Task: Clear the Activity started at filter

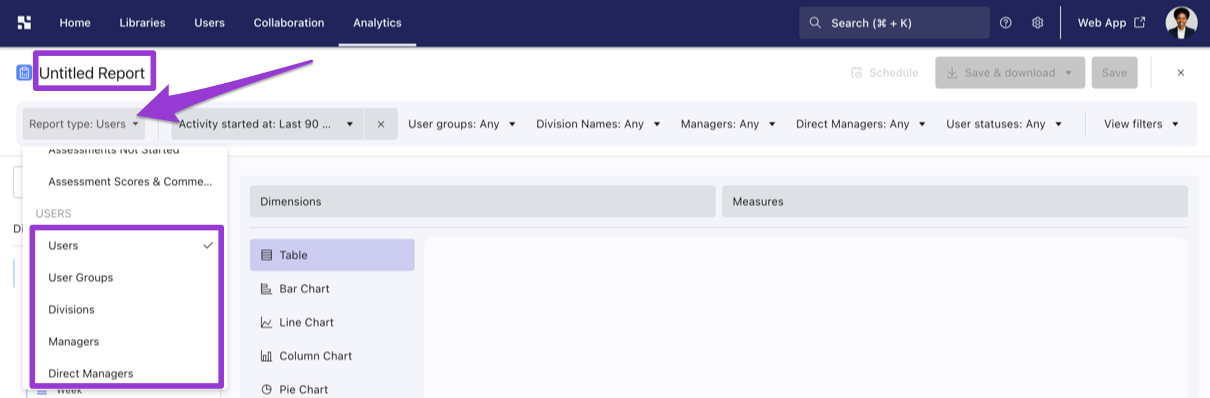Action: tap(381, 124)
